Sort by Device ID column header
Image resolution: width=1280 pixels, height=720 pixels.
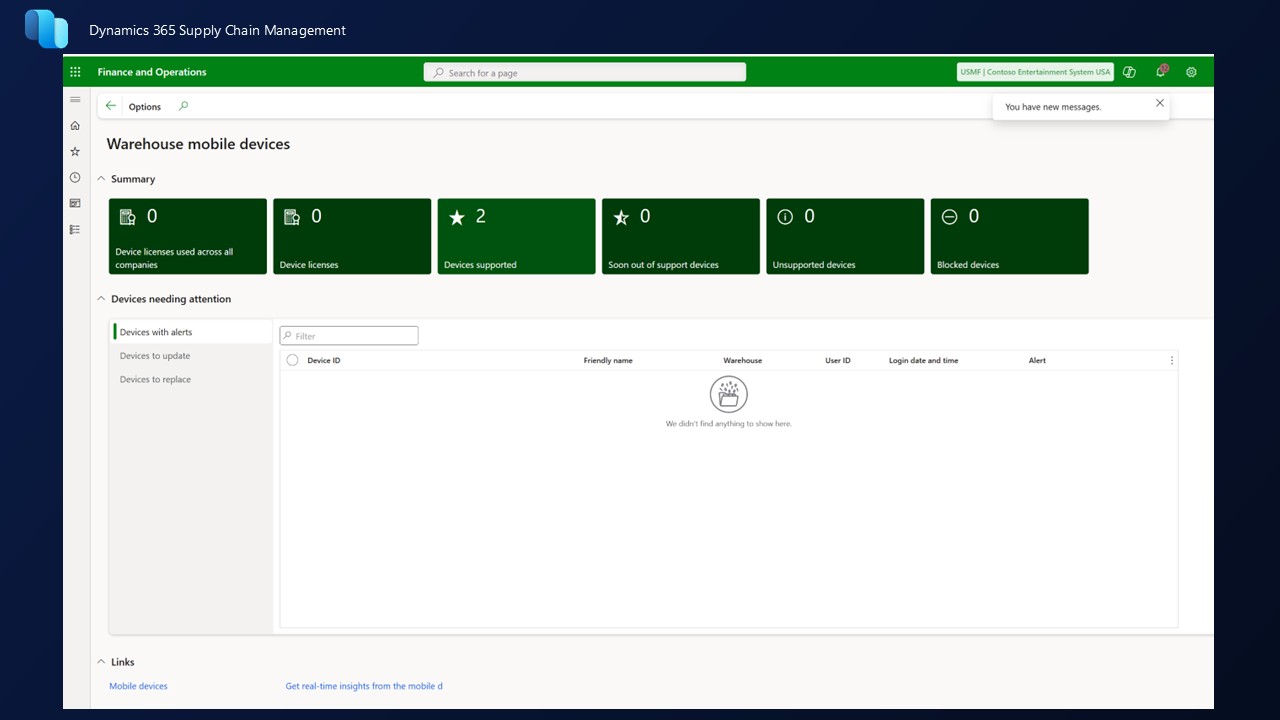[x=324, y=360]
